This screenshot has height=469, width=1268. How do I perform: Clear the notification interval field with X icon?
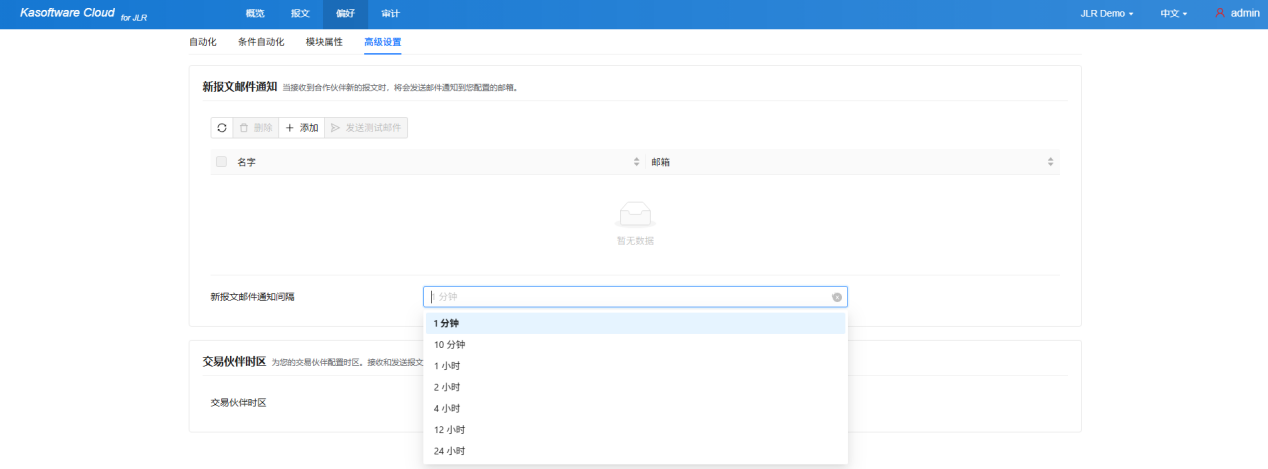(x=837, y=297)
